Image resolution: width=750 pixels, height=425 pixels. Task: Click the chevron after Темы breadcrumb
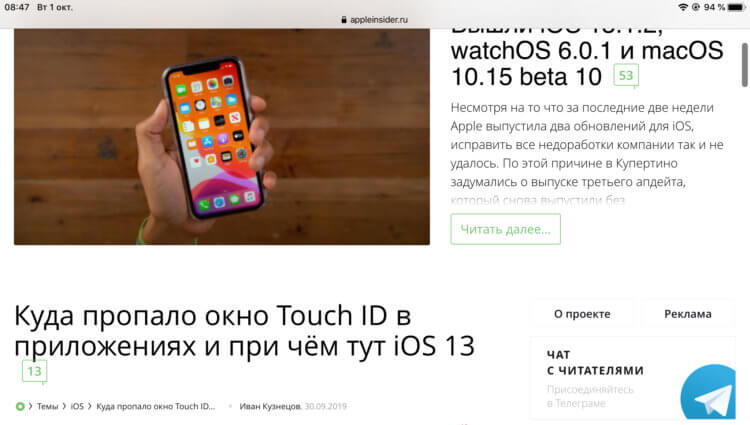point(64,406)
